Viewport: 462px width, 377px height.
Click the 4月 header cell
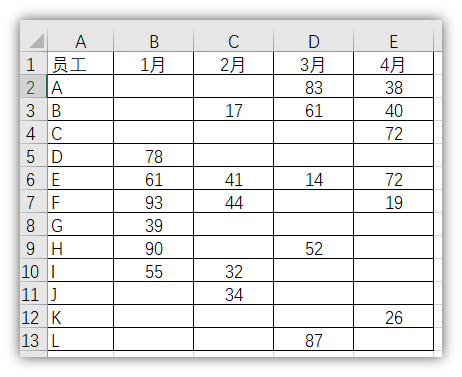(x=394, y=63)
